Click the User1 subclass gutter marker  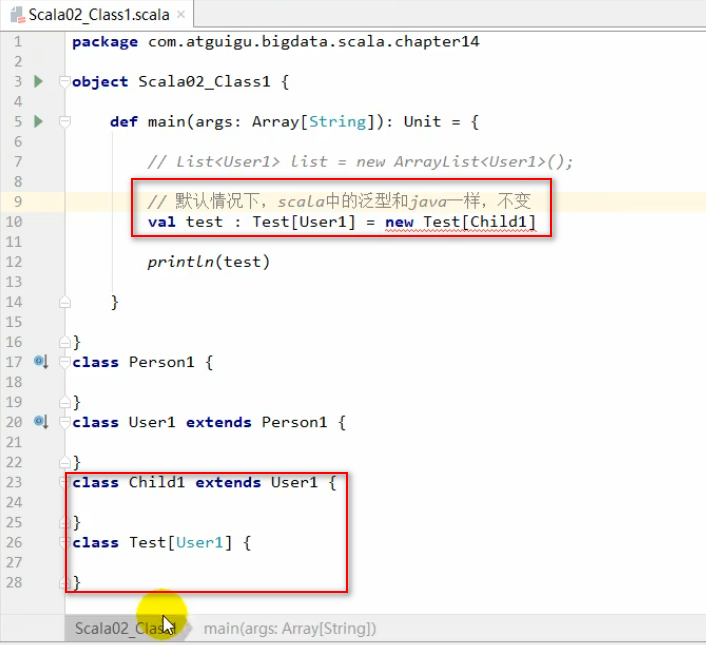(x=41, y=422)
